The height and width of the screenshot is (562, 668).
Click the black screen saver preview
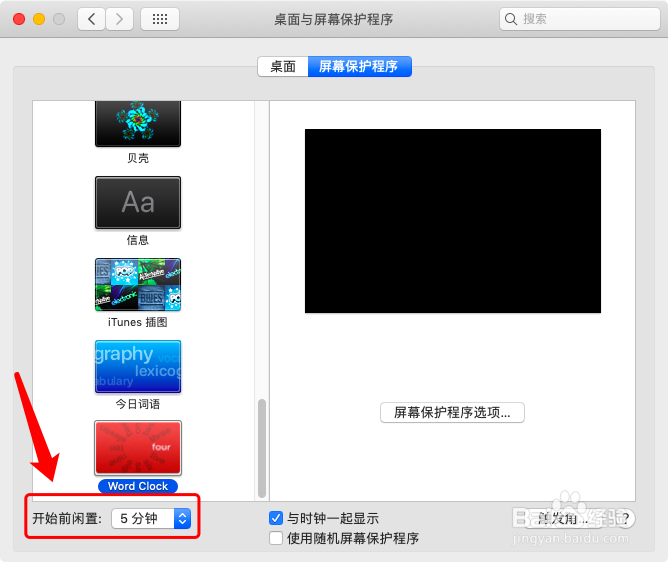pyautogui.click(x=453, y=221)
